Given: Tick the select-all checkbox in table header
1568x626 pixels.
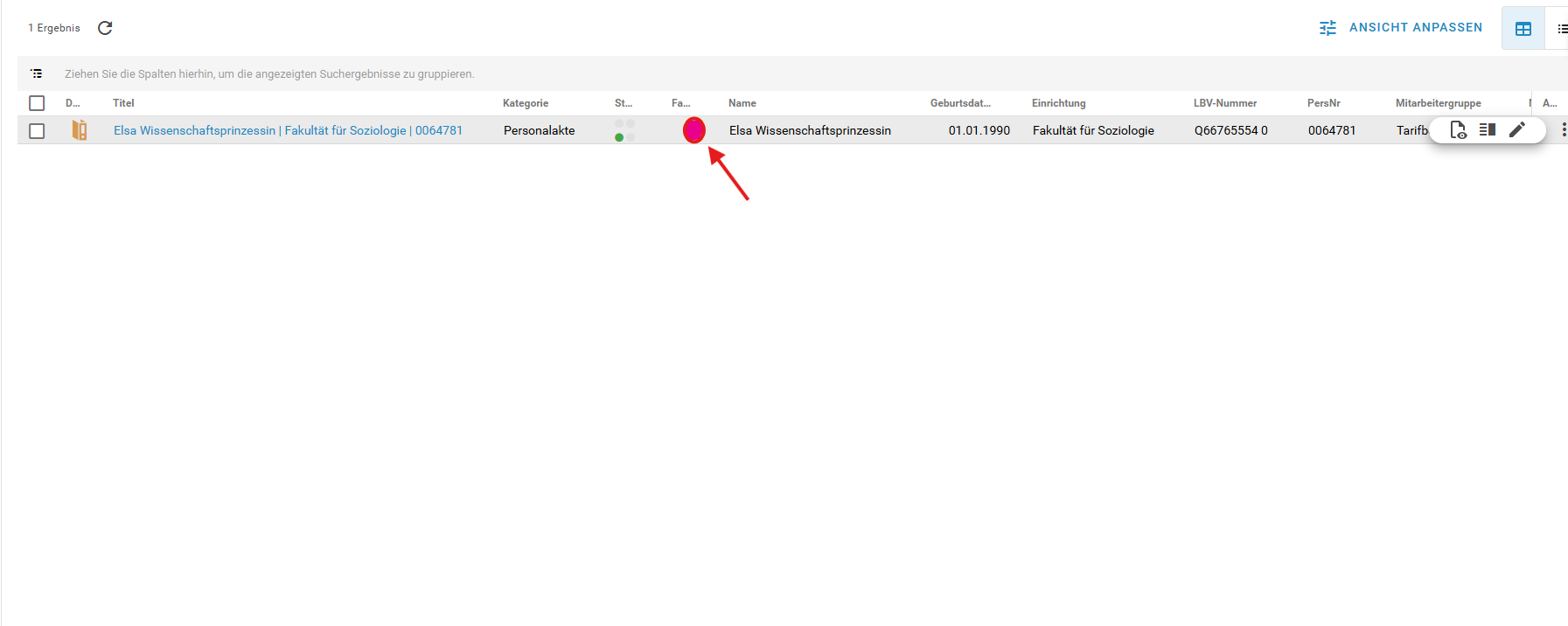Looking at the screenshot, I should tap(37, 103).
